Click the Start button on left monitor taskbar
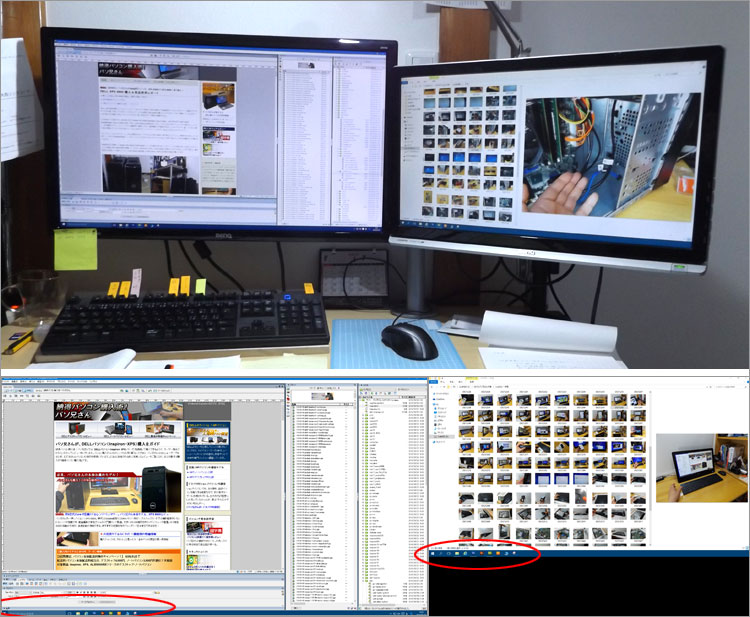This screenshot has height=617, width=750. tap(6, 612)
